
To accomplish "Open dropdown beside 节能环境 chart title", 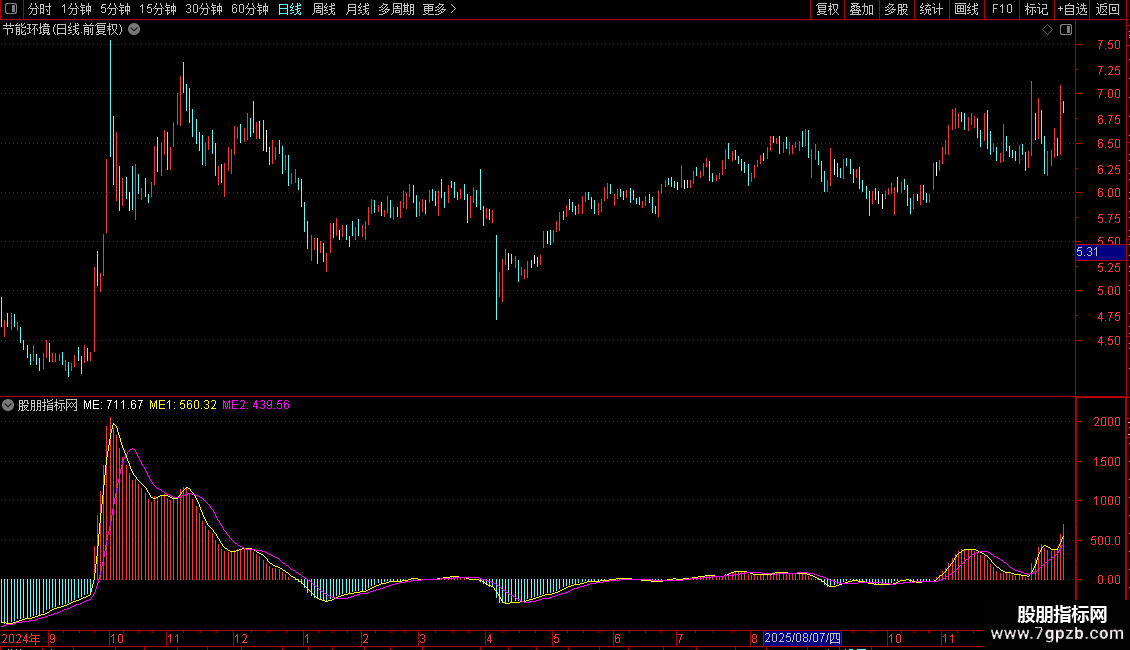I will 134,30.
